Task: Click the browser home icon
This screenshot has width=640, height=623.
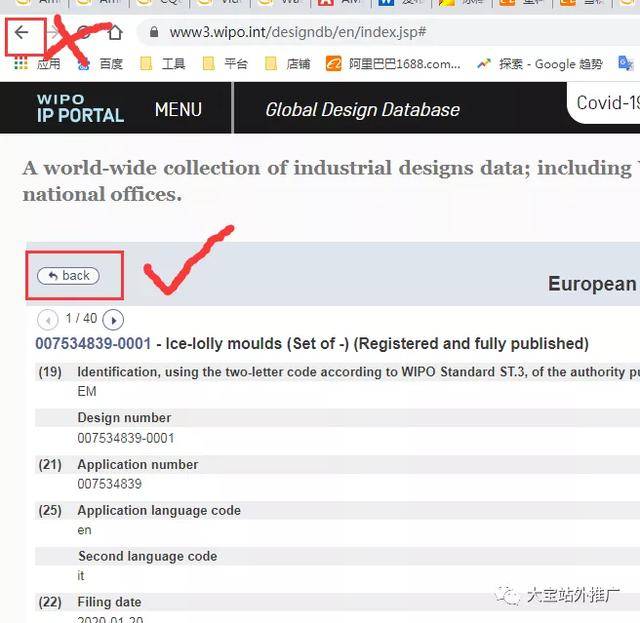Action: [115, 33]
